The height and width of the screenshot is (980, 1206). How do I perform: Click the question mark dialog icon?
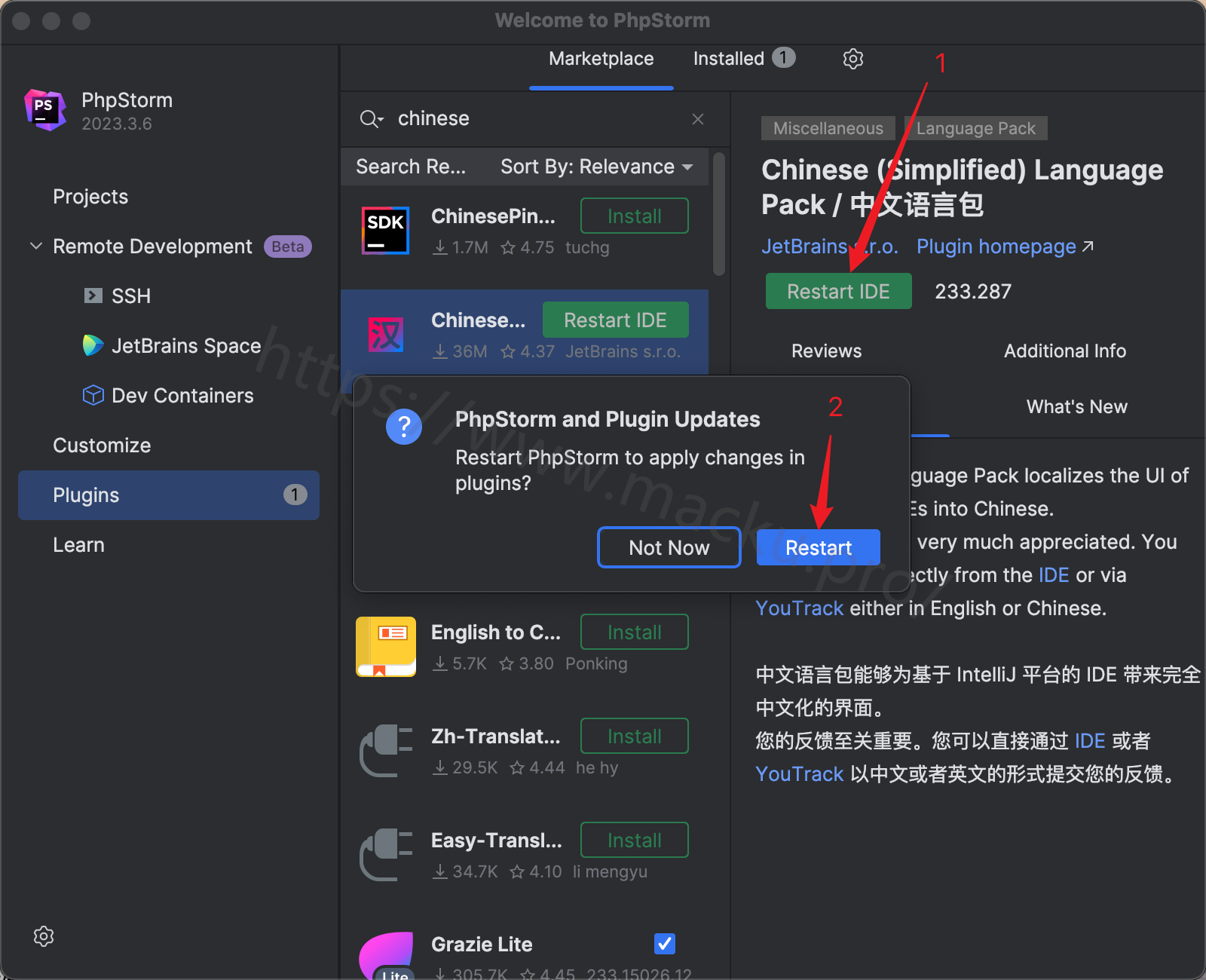[404, 427]
